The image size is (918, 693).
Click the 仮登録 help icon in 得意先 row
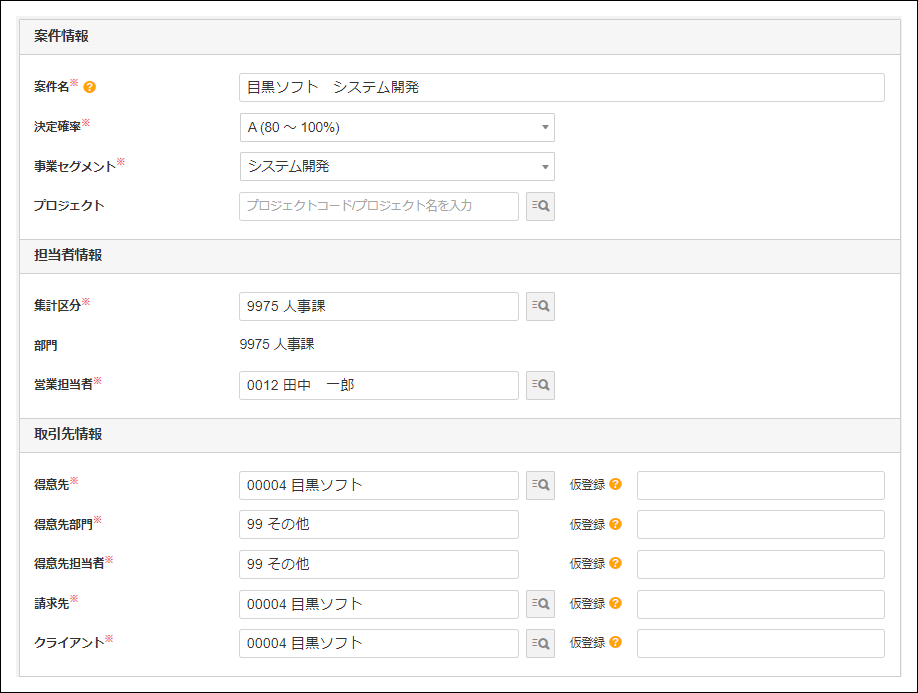[x=616, y=485]
